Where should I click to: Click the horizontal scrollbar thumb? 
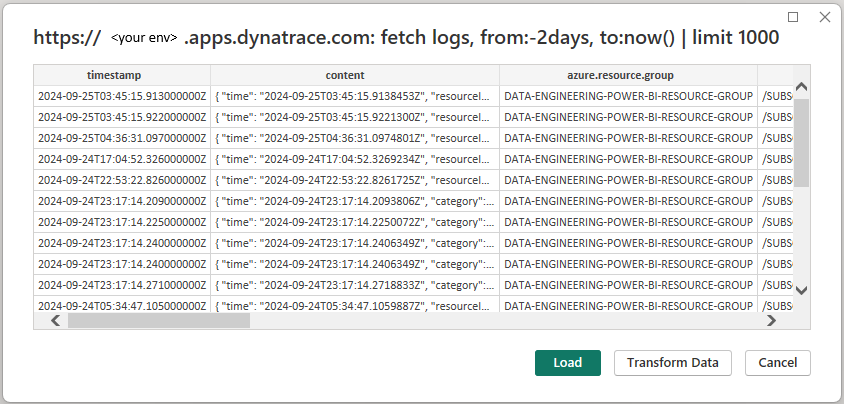[x=159, y=321]
